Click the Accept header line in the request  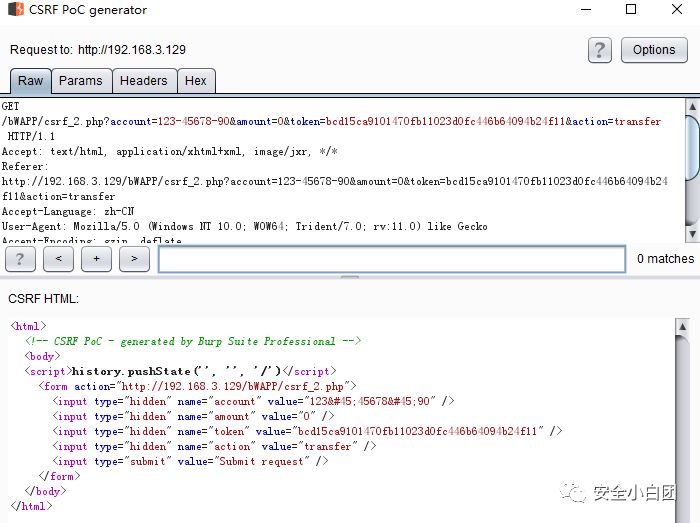170,151
